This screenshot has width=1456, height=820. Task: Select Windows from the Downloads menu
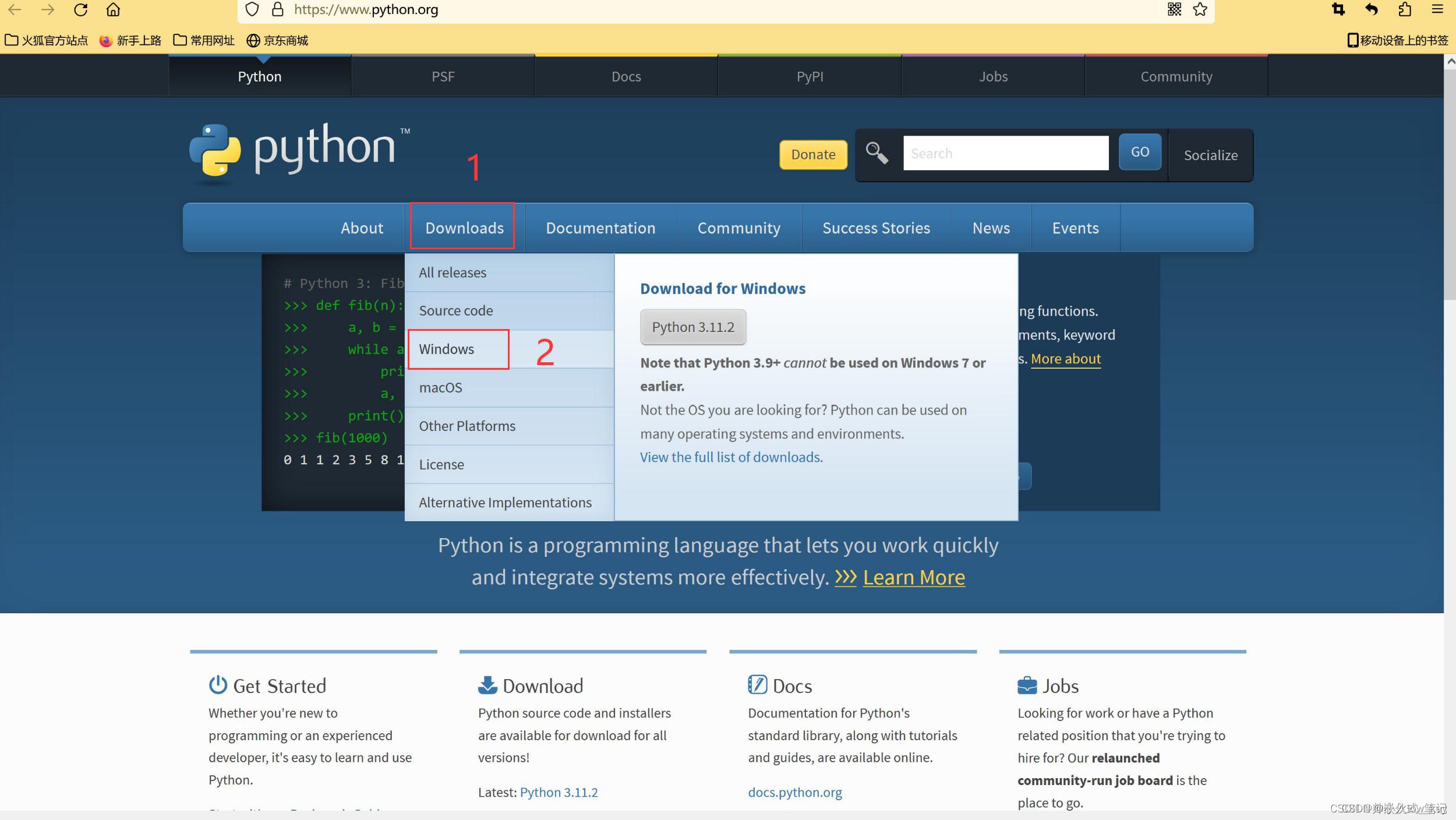click(x=446, y=349)
